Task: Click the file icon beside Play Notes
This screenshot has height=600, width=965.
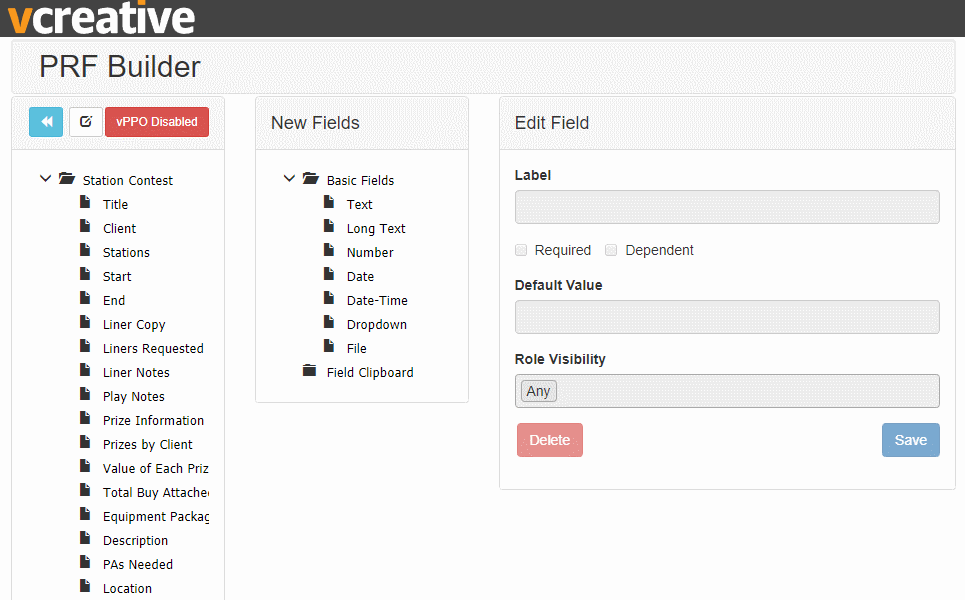Action: point(86,394)
